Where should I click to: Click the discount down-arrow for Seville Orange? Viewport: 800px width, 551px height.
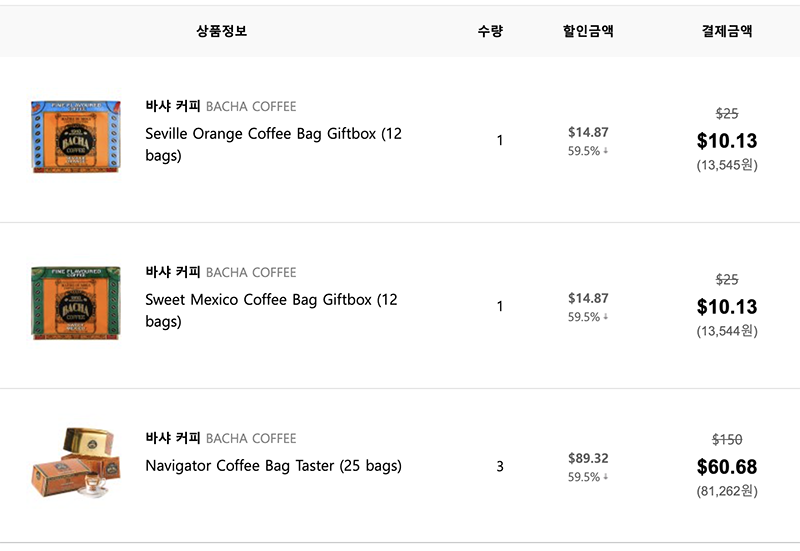coord(606,151)
